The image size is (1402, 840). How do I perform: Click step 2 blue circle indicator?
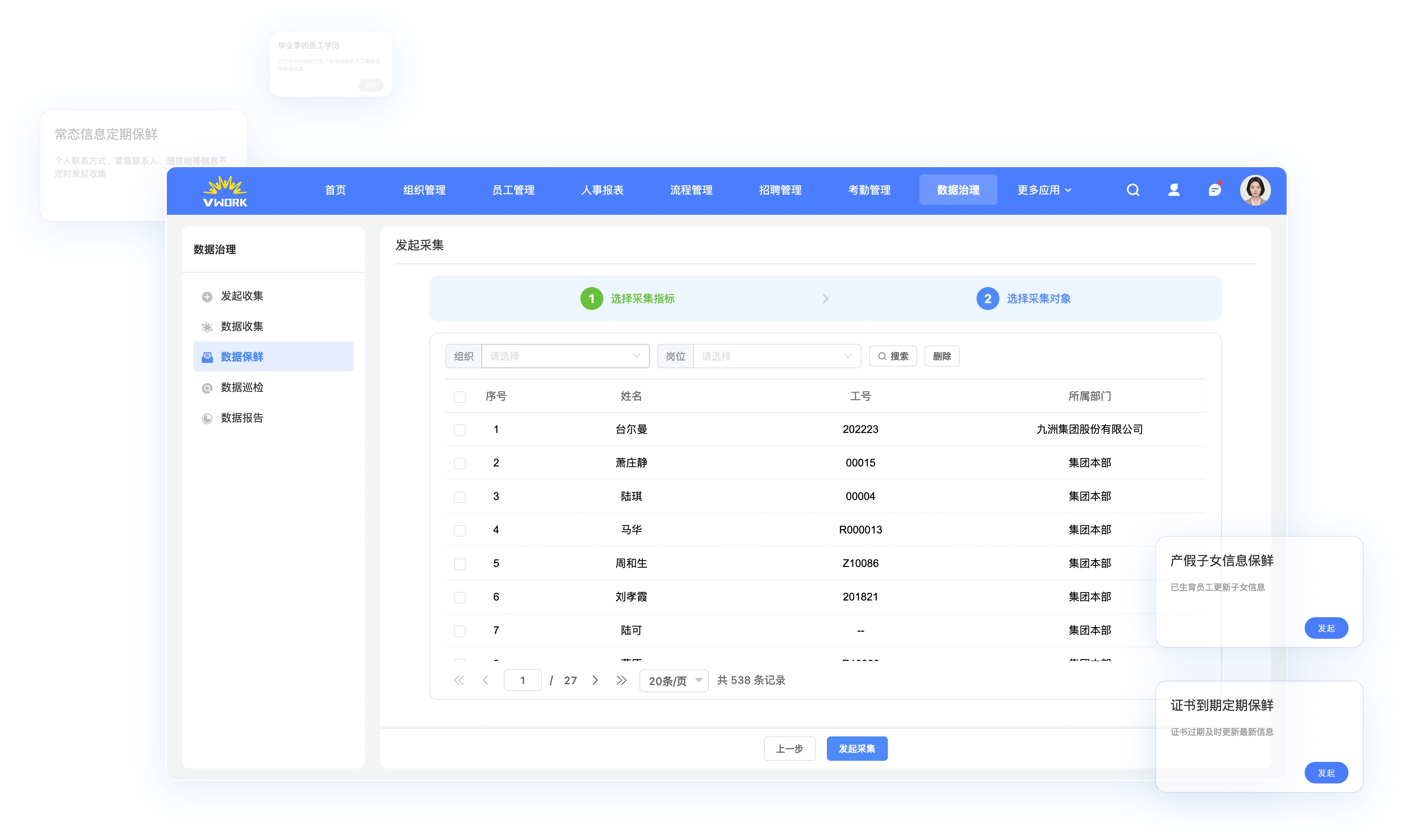[987, 299]
